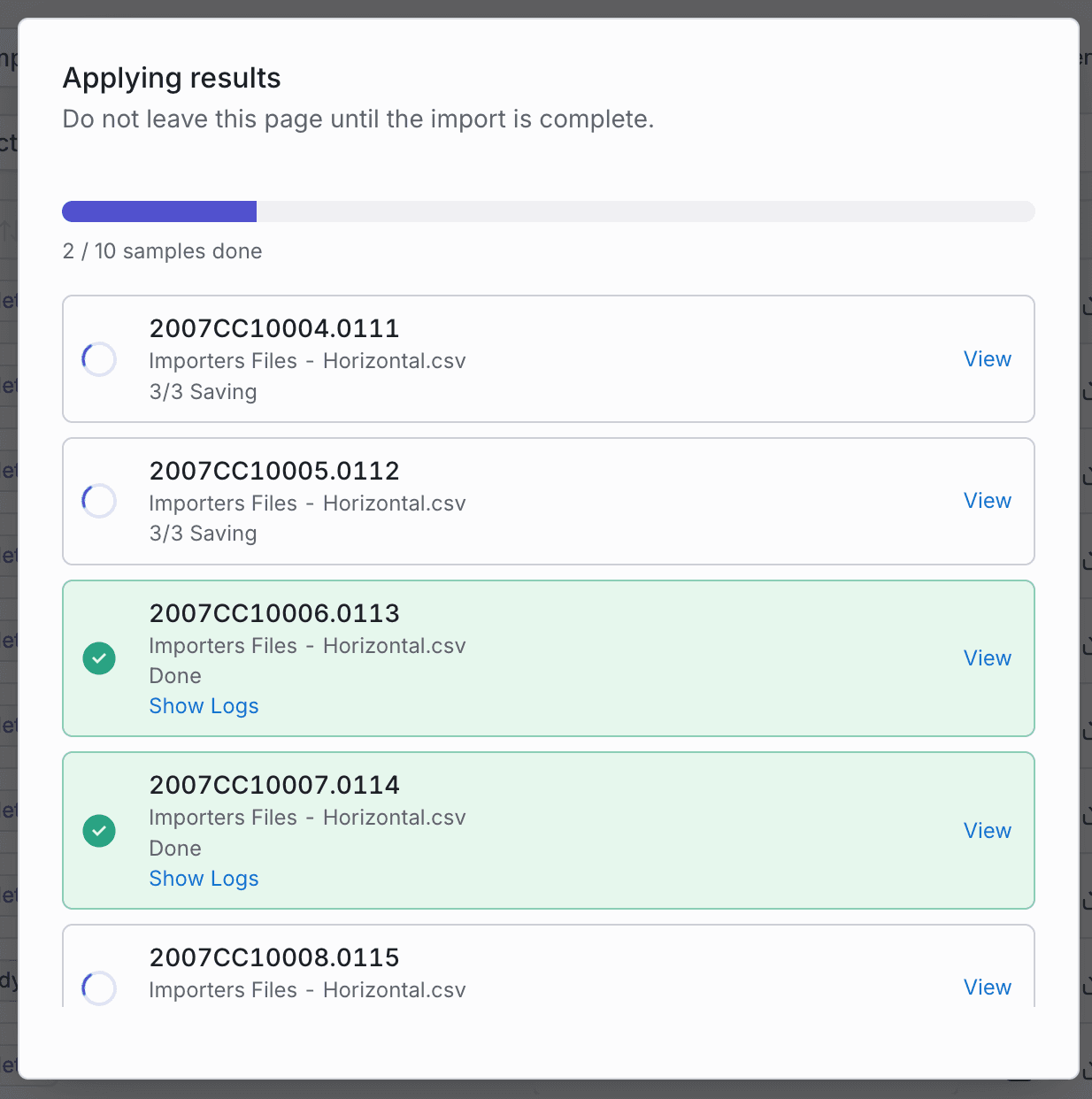
Task: Open View link for sample 2007CC10007.0114
Action: pyautogui.click(x=987, y=831)
